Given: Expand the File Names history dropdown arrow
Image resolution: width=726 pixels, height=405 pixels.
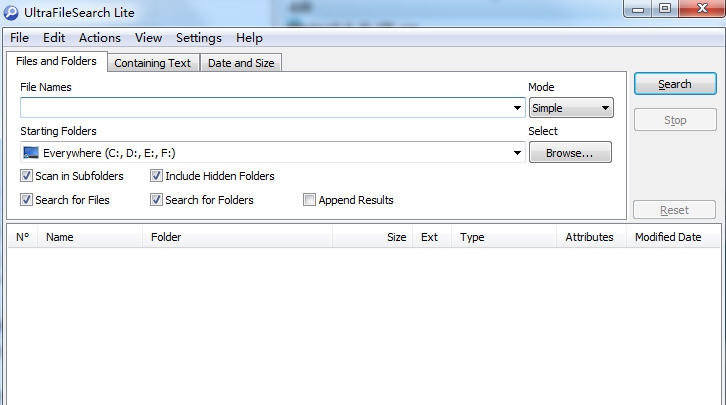Looking at the screenshot, I should (x=517, y=108).
